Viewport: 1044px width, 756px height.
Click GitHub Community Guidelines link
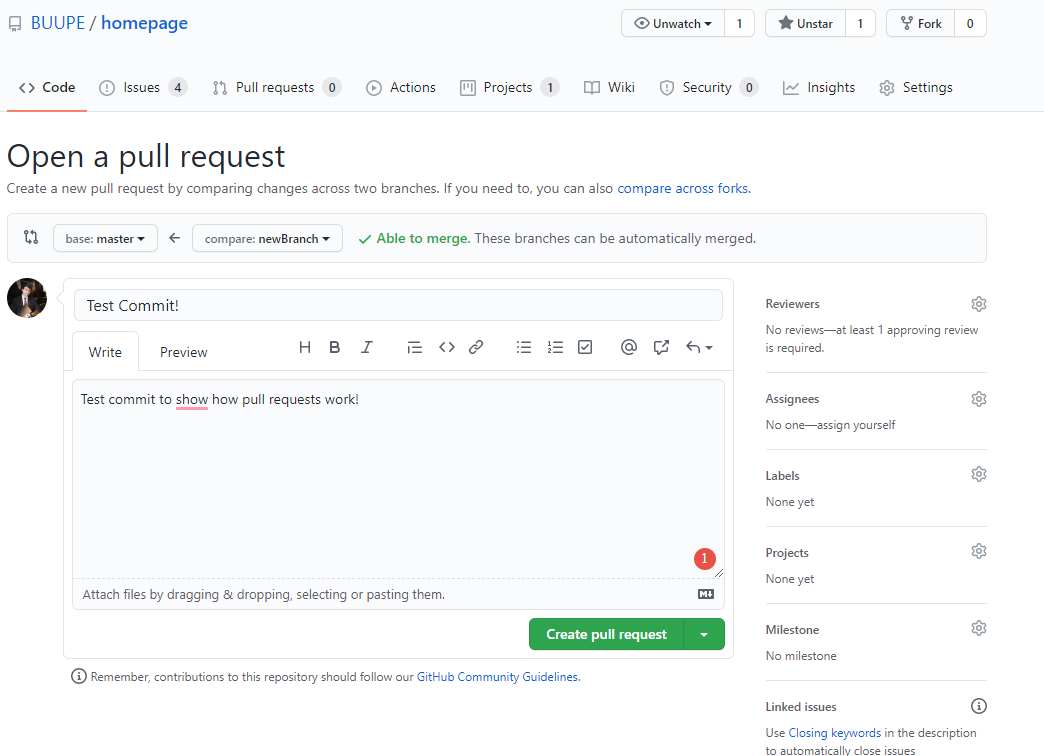point(497,677)
